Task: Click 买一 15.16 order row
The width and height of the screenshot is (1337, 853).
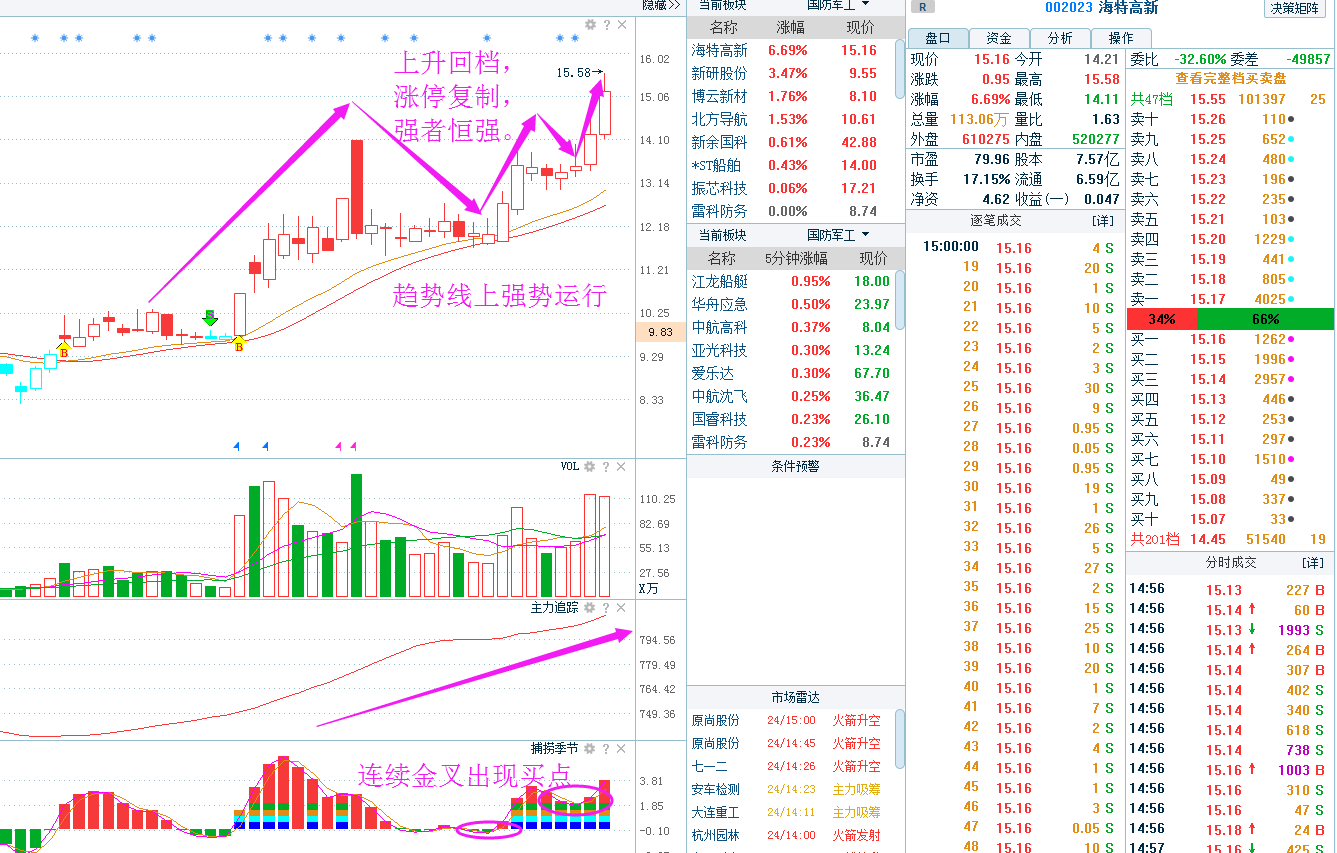Action: 1230,339
